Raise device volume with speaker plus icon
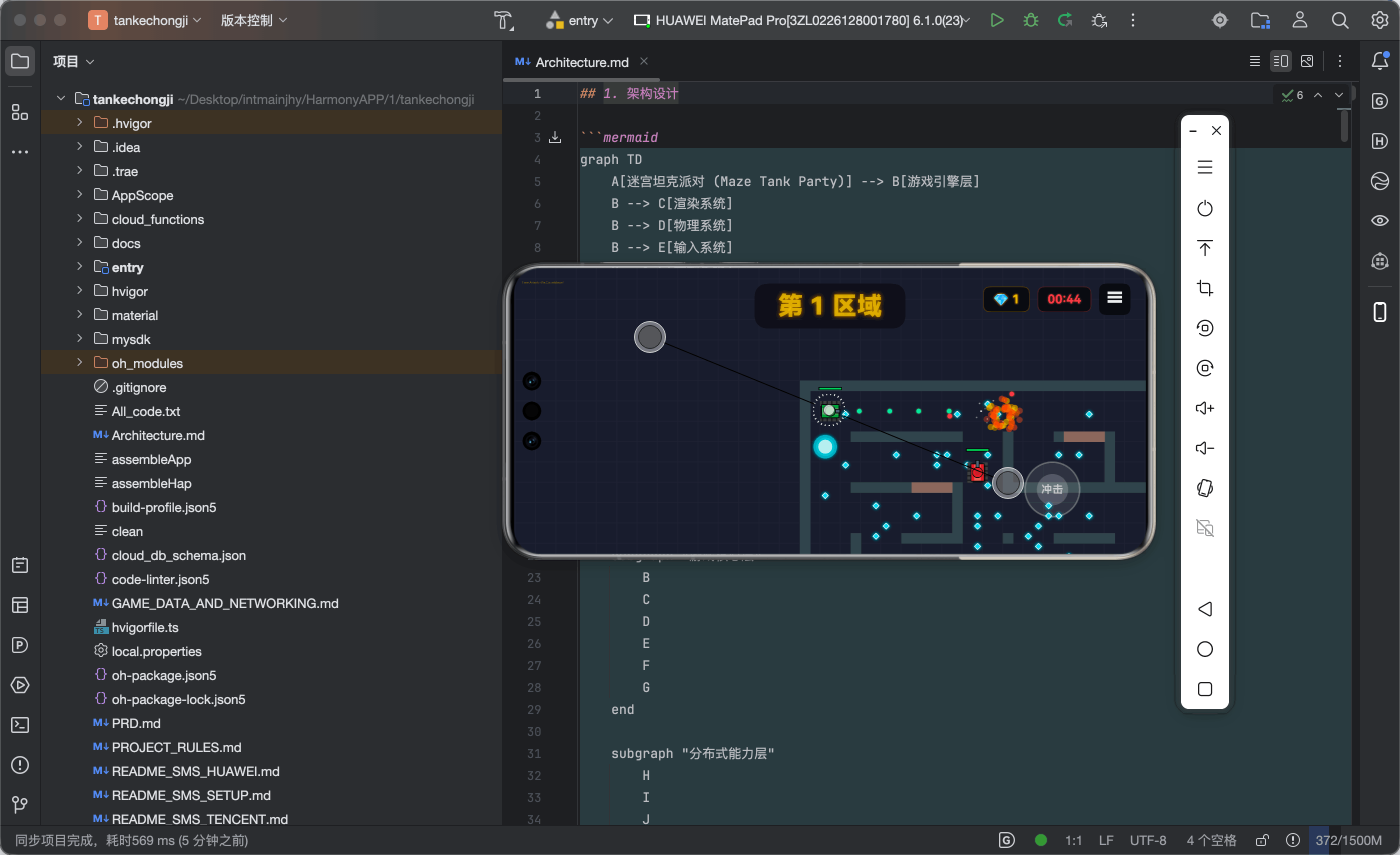Viewport: 1400px width, 855px height. coord(1204,408)
